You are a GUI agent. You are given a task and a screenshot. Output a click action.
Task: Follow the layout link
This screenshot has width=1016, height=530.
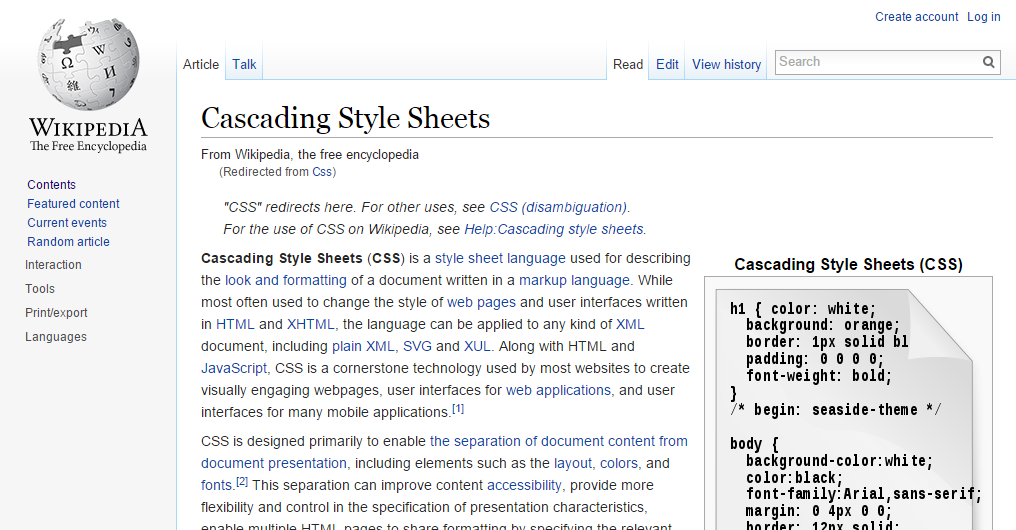pyautogui.click(x=573, y=463)
